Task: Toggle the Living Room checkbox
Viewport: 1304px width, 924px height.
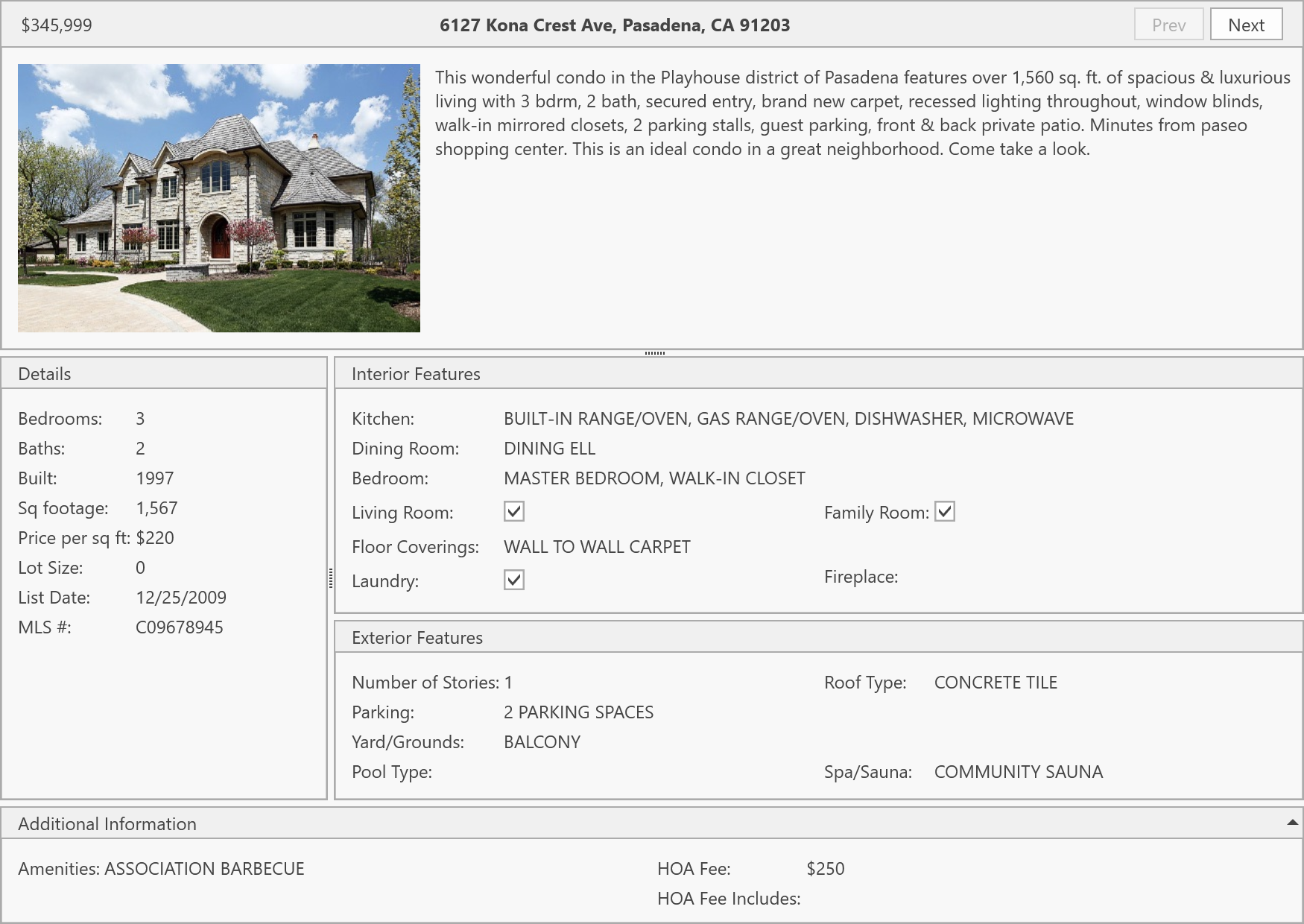Action: (x=514, y=511)
